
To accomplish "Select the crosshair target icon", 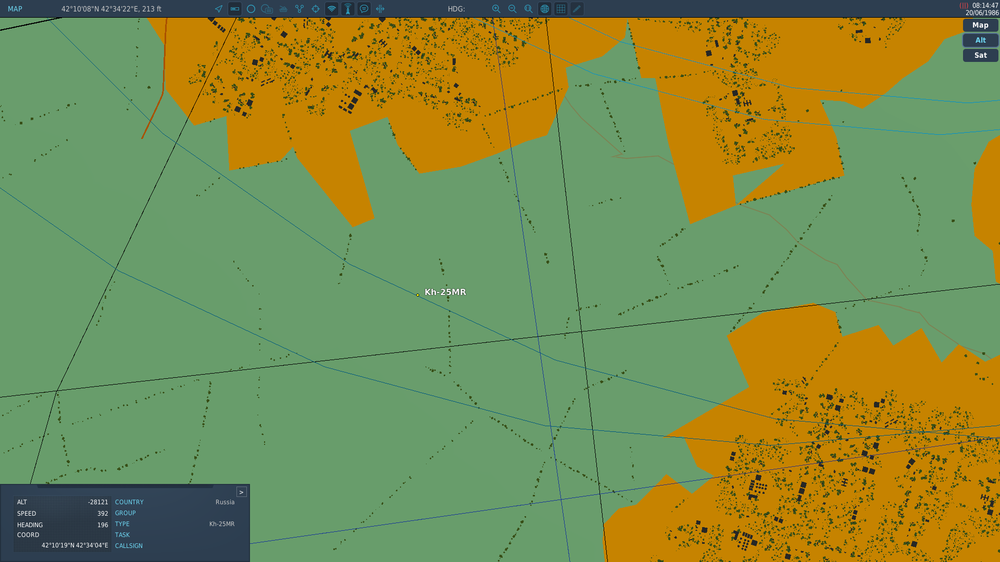I will 316,9.
